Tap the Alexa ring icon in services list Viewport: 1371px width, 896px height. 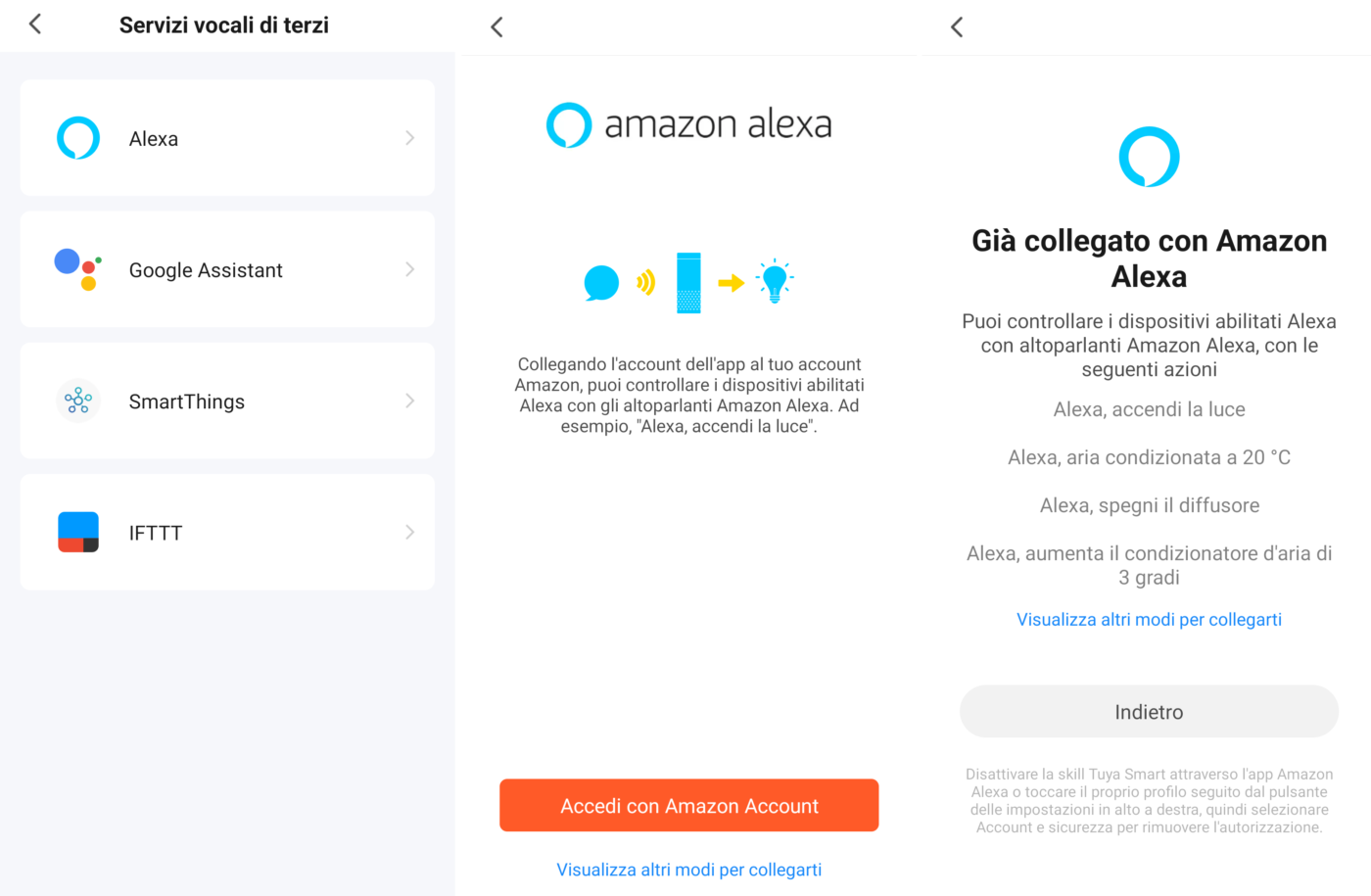tap(78, 138)
